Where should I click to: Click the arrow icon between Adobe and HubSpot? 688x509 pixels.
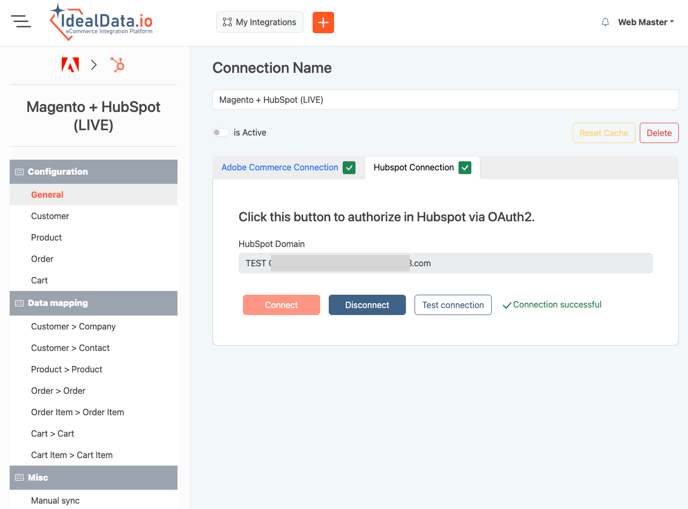tap(94, 65)
